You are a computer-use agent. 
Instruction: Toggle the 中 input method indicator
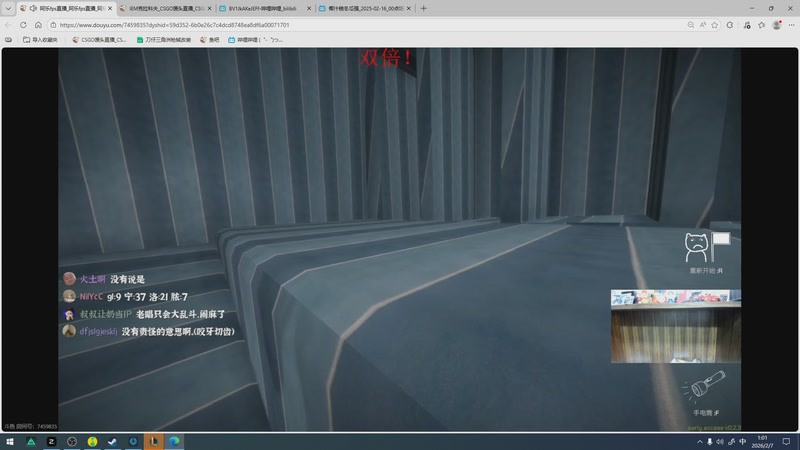pyautogui.click(x=743, y=442)
